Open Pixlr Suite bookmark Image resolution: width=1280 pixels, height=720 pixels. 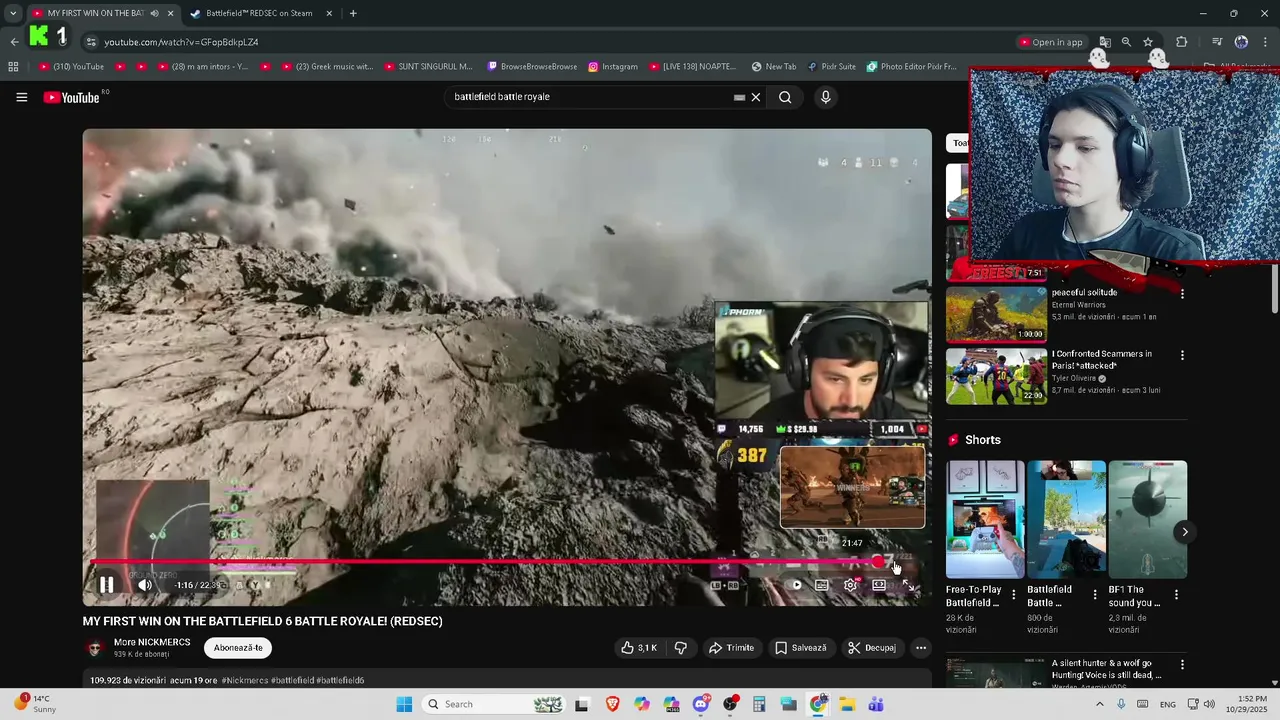pyautogui.click(x=832, y=67)
